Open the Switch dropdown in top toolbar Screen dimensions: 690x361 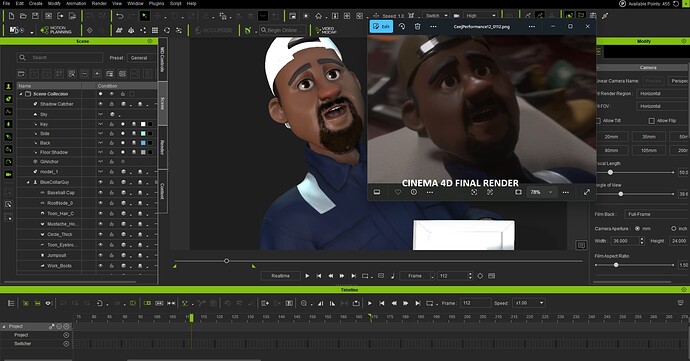436,16
